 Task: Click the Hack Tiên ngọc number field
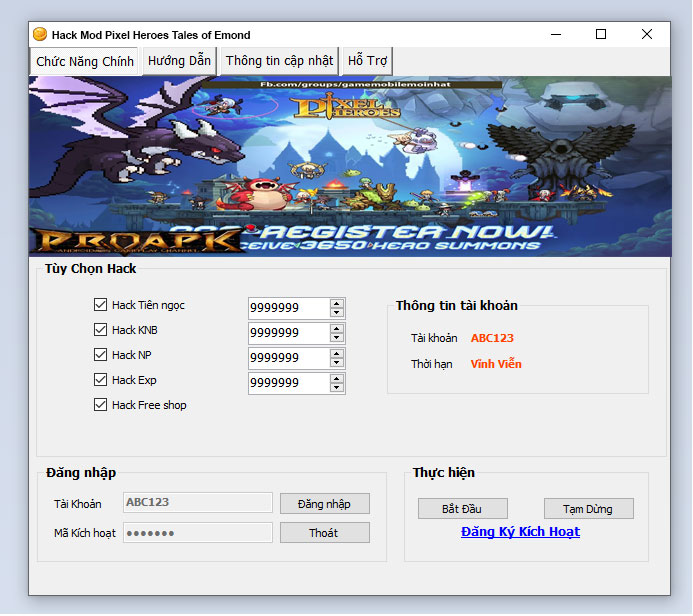[287, 308]
